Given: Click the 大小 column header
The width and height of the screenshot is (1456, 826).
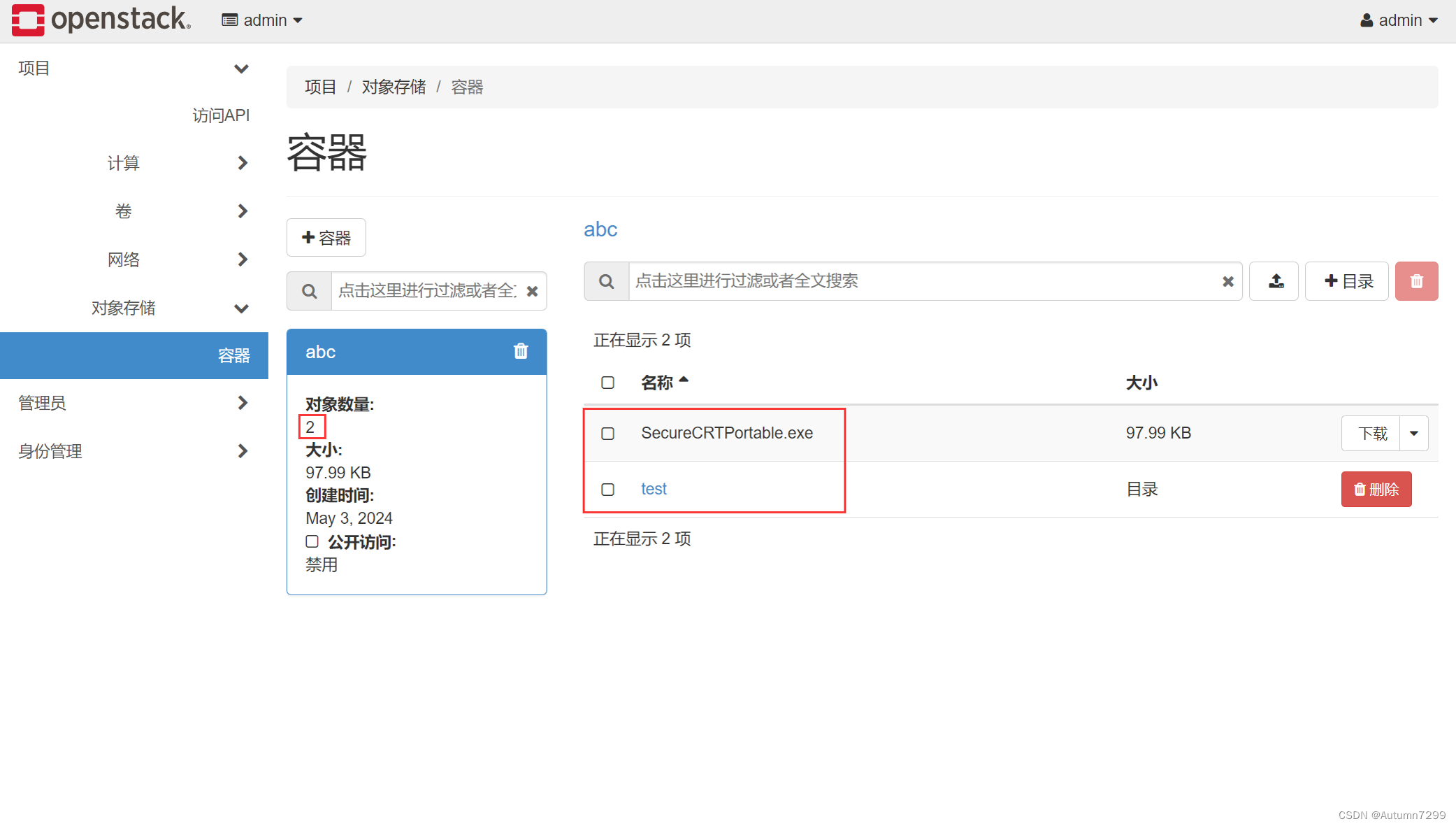Looking at the screenshot, I should pos(1141,383).
